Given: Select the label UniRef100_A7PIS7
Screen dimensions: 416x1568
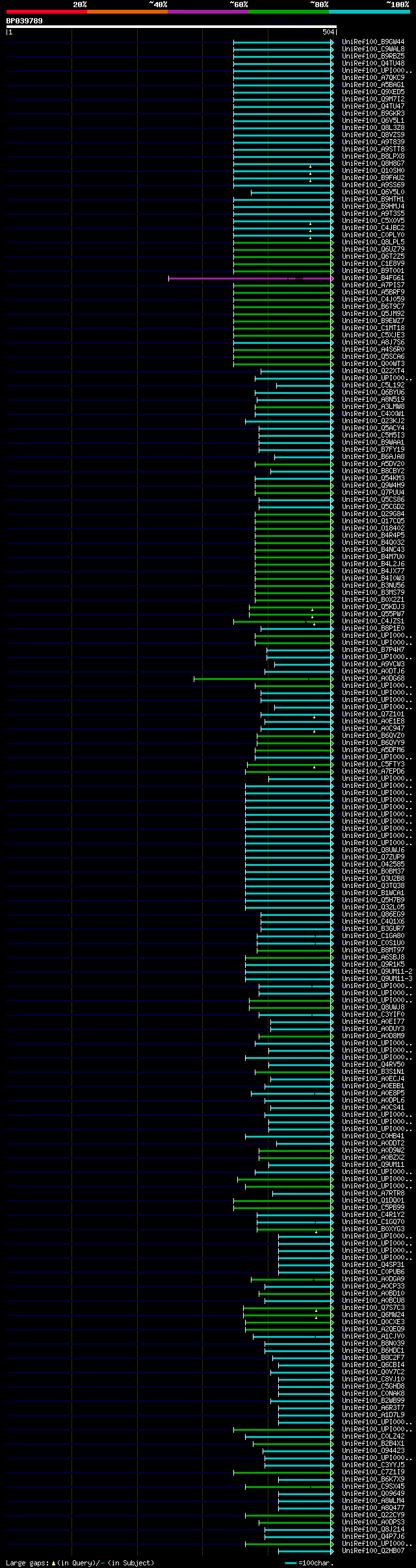Looking at the screenshot, I should 373,285.
